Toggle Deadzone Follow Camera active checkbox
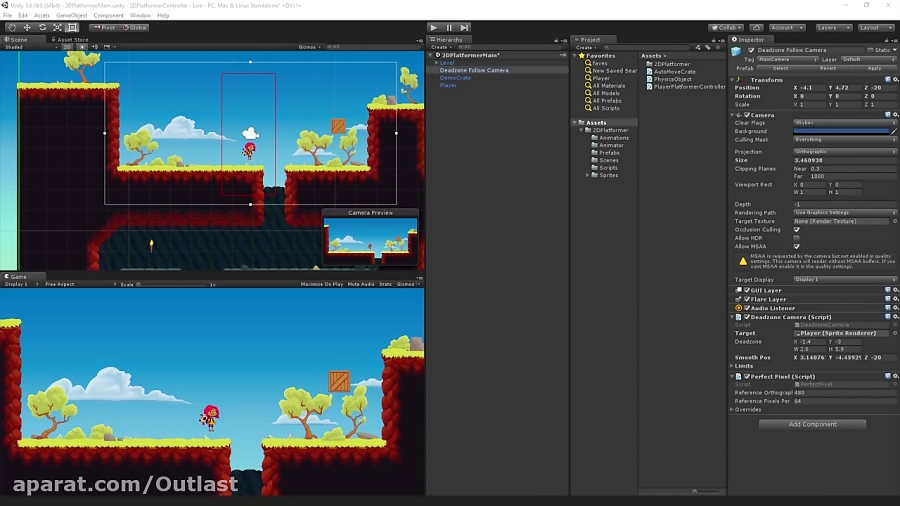Viewport: 900px width, 506px height. click(751, 50)
